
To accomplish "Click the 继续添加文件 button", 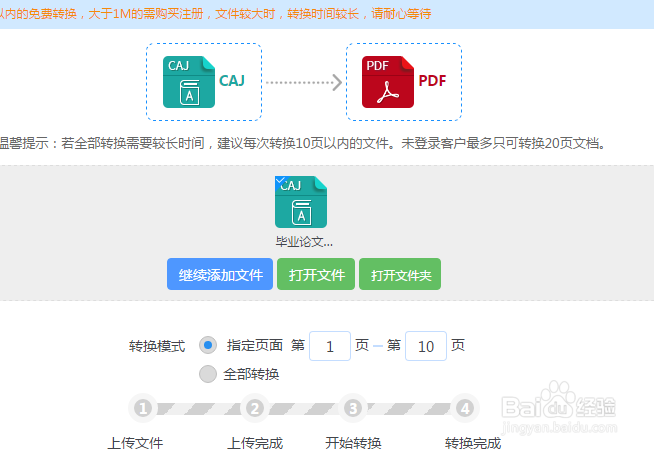I will (220, 274).
